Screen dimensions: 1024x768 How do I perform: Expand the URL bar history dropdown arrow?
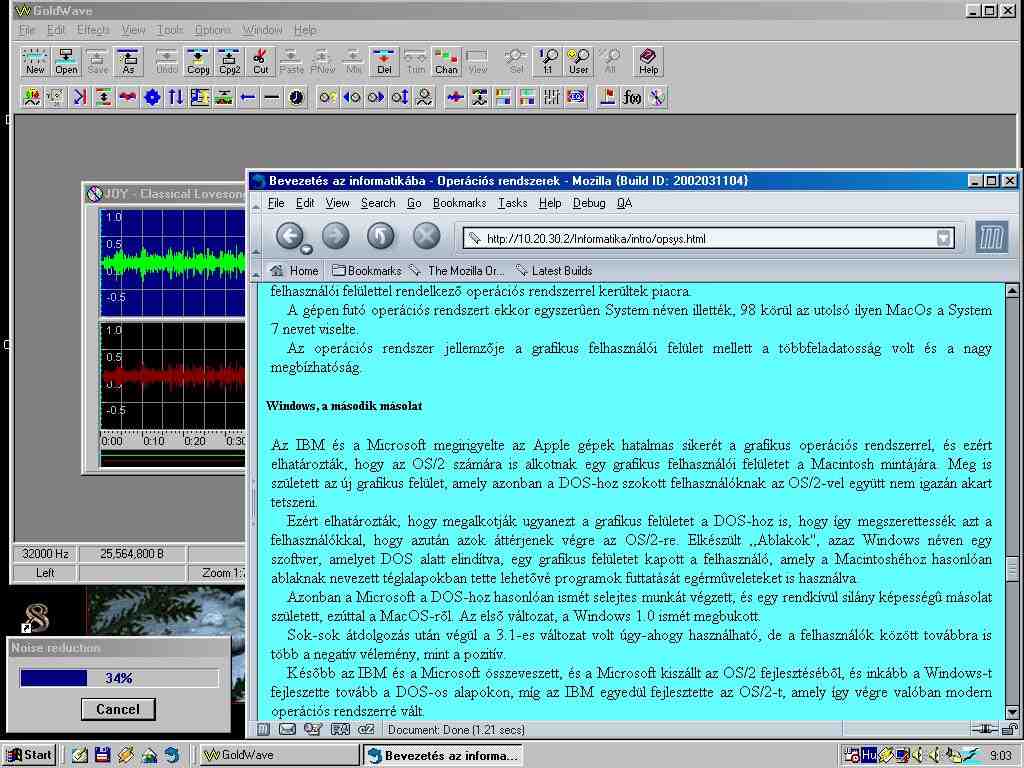[943, 238]
